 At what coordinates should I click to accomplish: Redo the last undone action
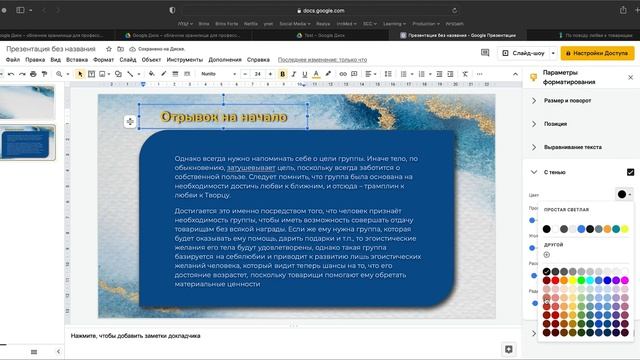click(x=22, y=74)
